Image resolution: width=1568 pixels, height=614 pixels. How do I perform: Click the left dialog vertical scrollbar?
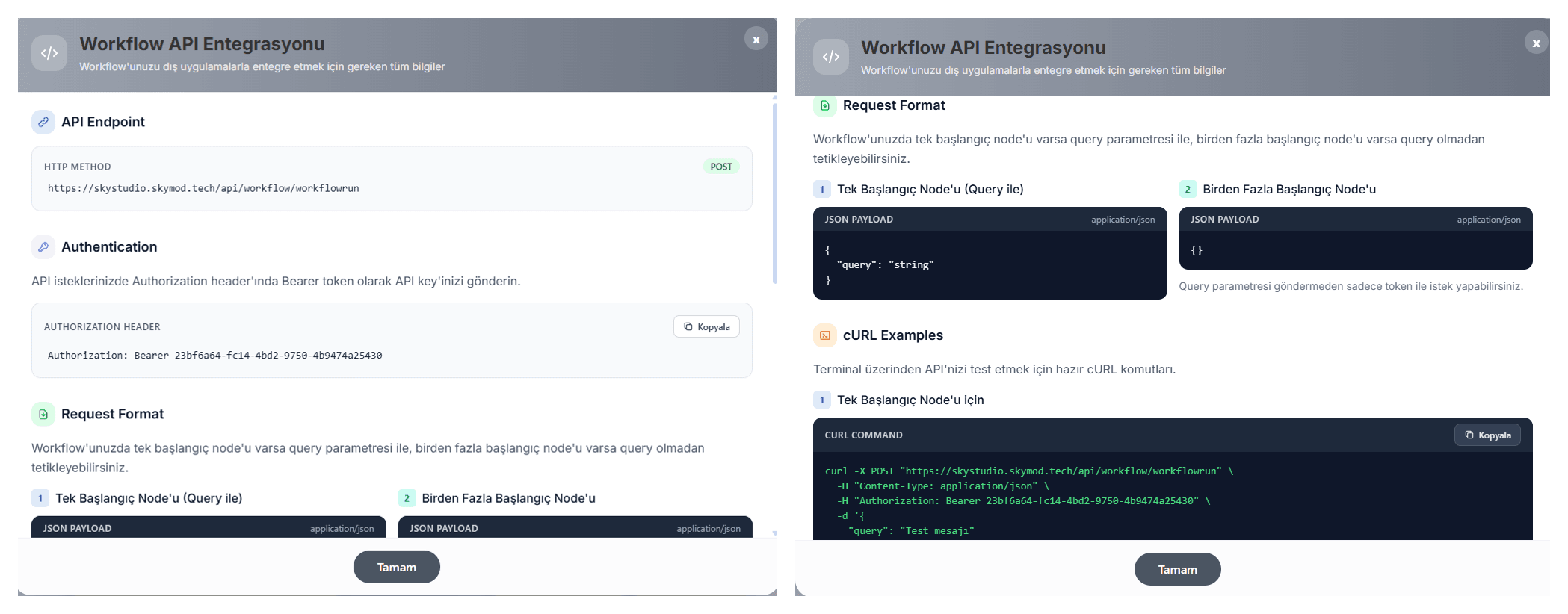[774, 193]
